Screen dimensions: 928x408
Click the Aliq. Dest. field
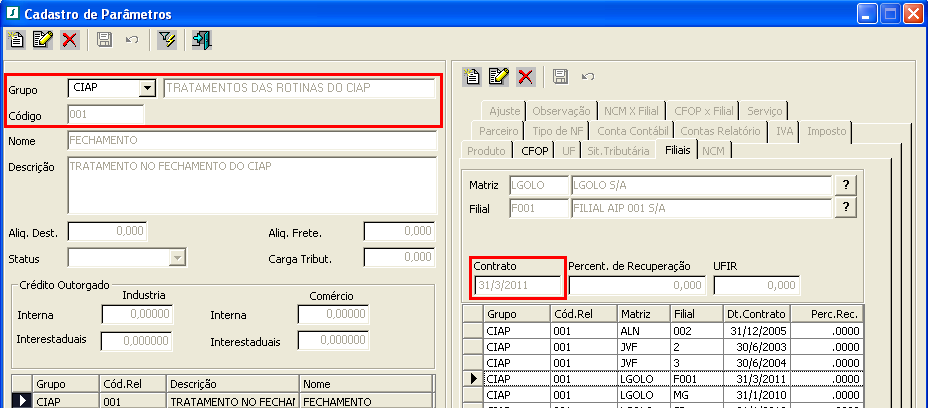pos(107,232)
